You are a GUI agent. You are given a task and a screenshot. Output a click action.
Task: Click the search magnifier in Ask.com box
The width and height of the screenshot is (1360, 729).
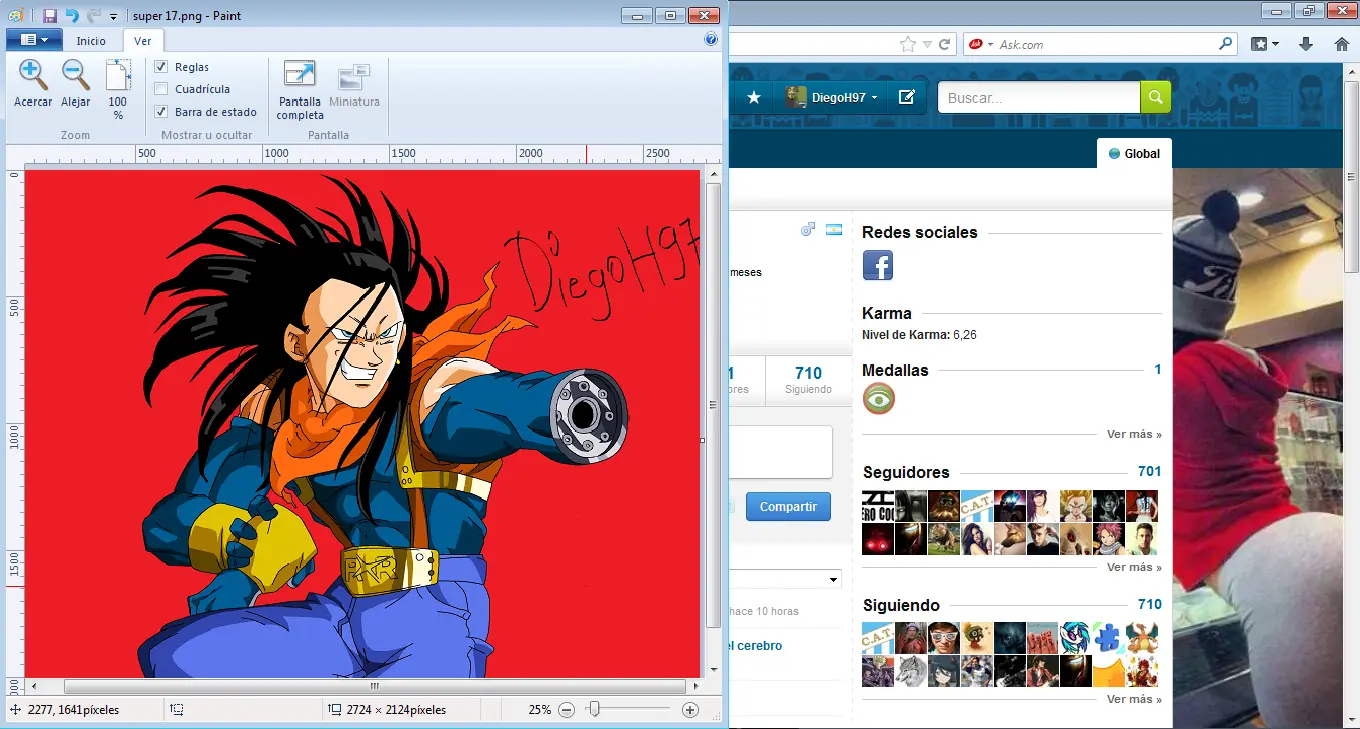pos(1226,44)
